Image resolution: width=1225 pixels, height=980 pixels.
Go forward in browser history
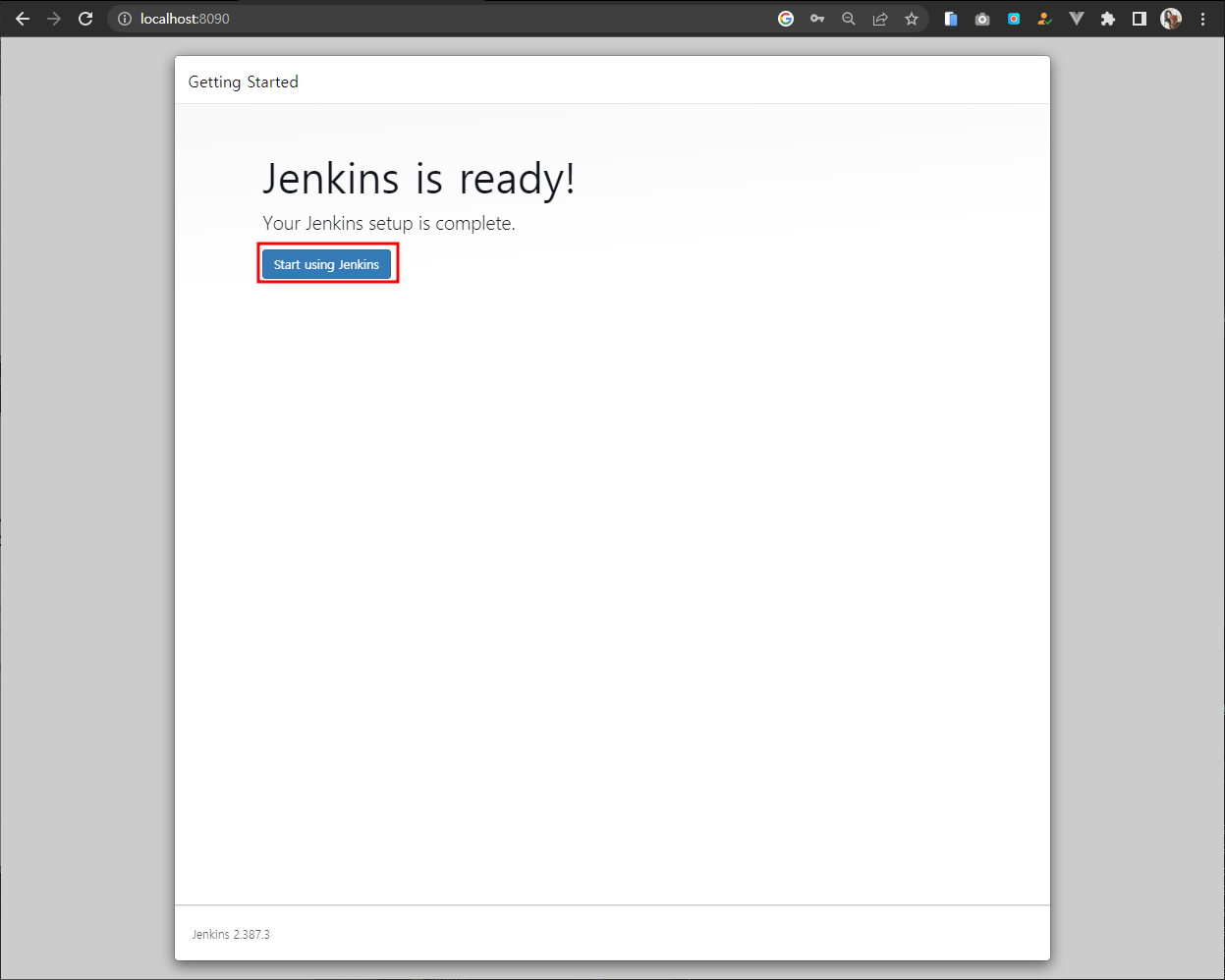click(x=54, y=19)
